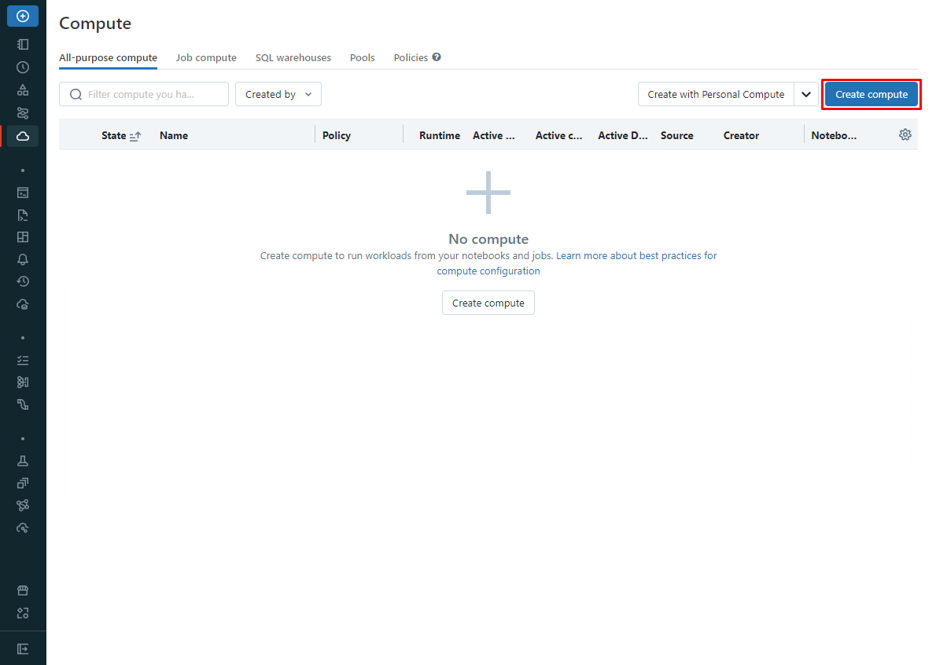Screen dimensions: 936x665
Task: Switch to SQL warehouses tab
Action: click(293, 58)
